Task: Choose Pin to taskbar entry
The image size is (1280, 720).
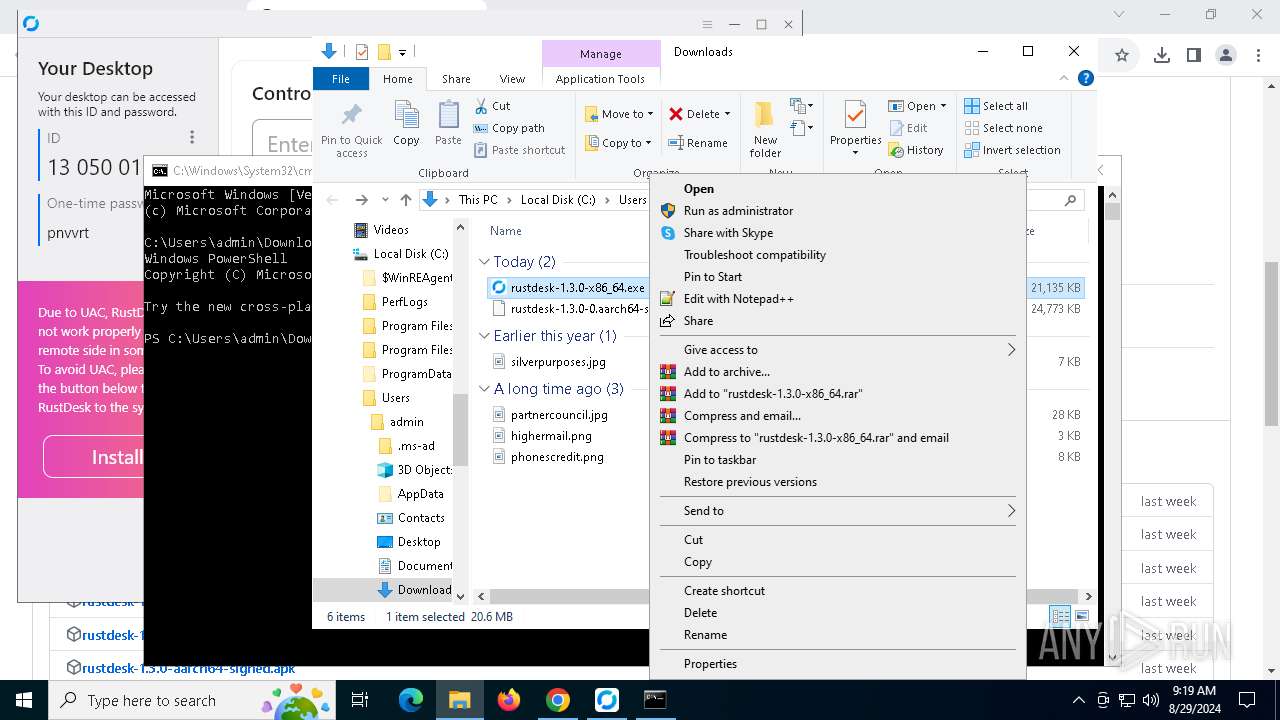Action: (x=720, y=460)
